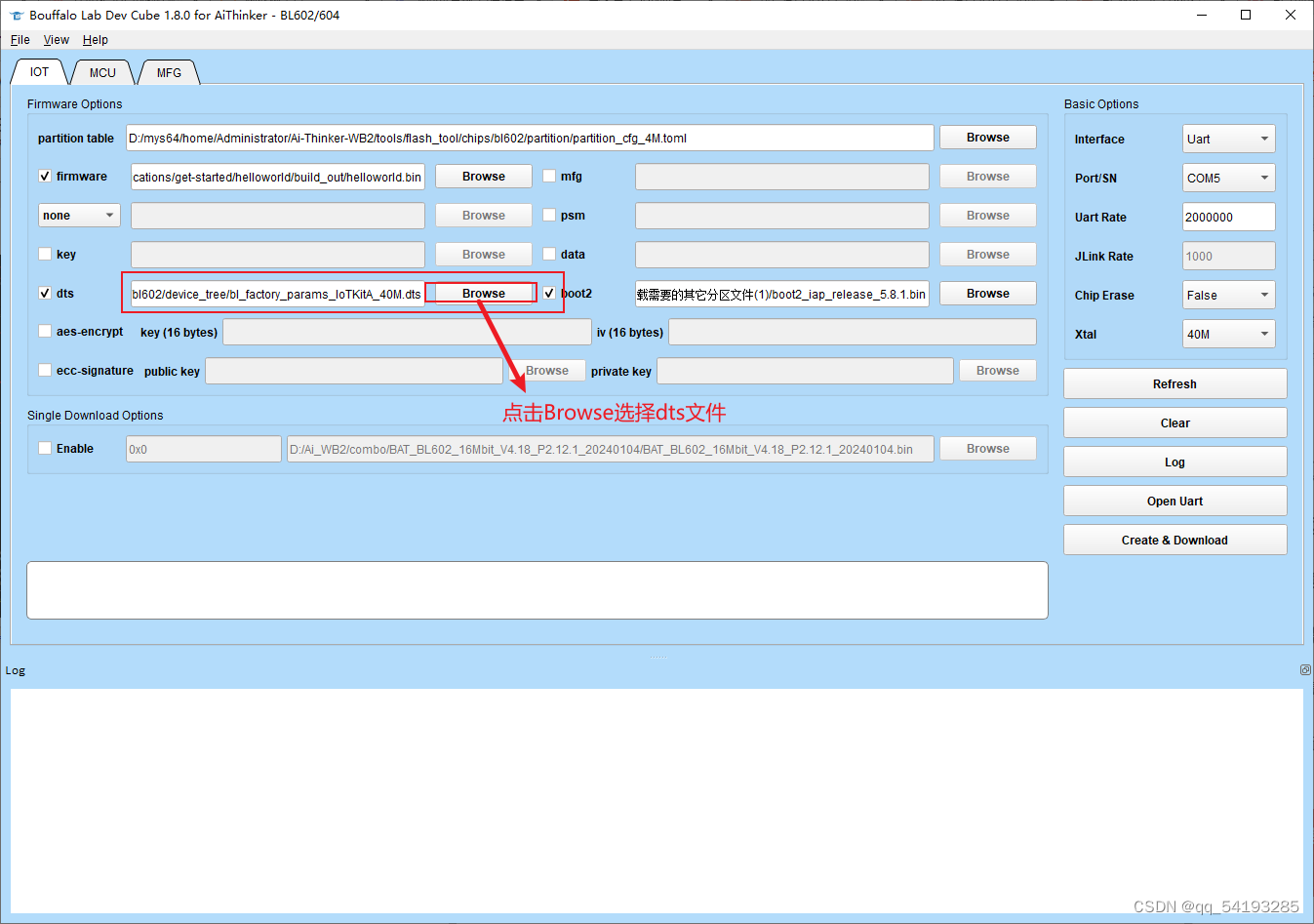1314x924 pixels.
Task: Switch to the MCU tab
Action: click(102, 73)
